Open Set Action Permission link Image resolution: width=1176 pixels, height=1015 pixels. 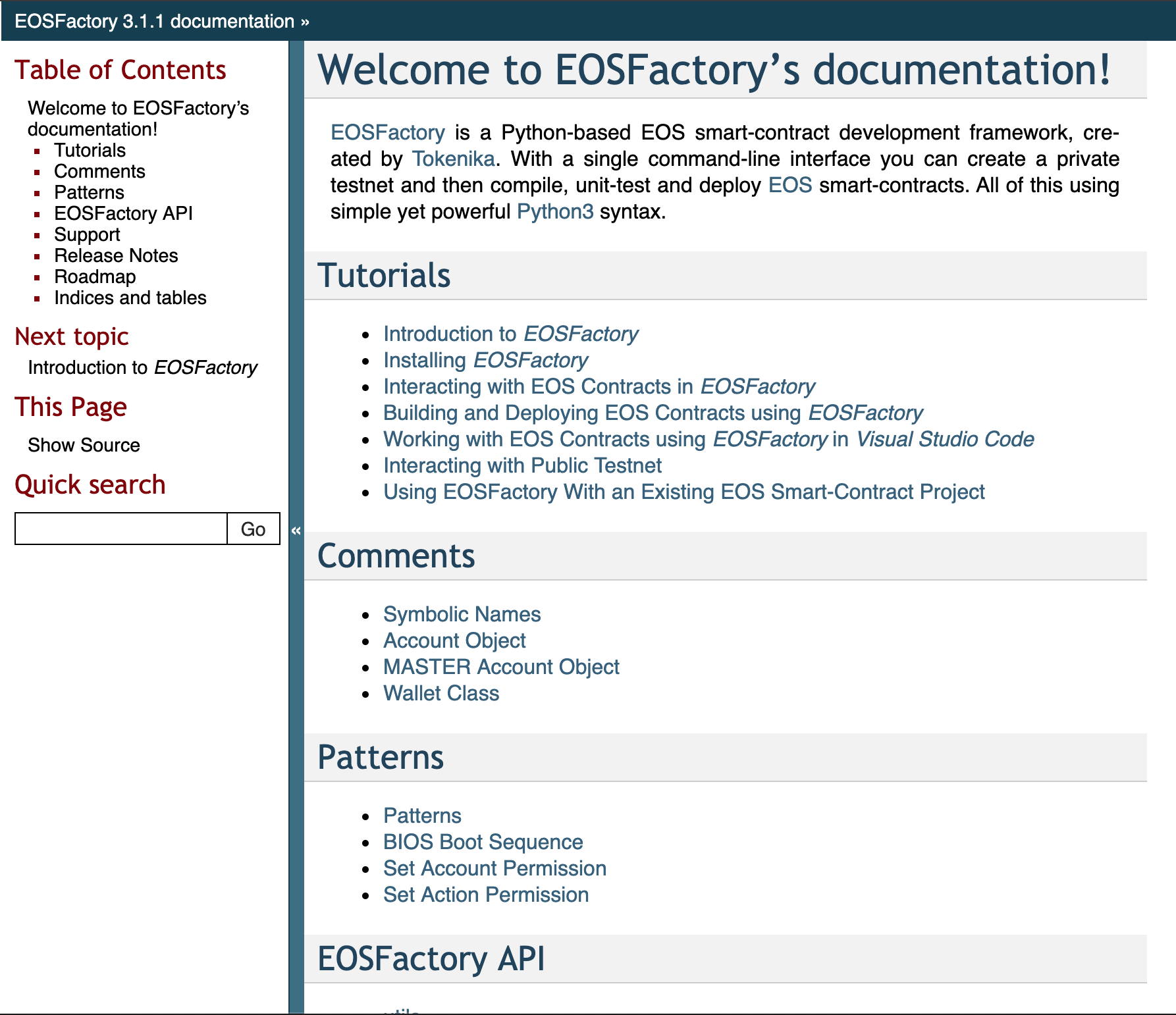[486, 895]
